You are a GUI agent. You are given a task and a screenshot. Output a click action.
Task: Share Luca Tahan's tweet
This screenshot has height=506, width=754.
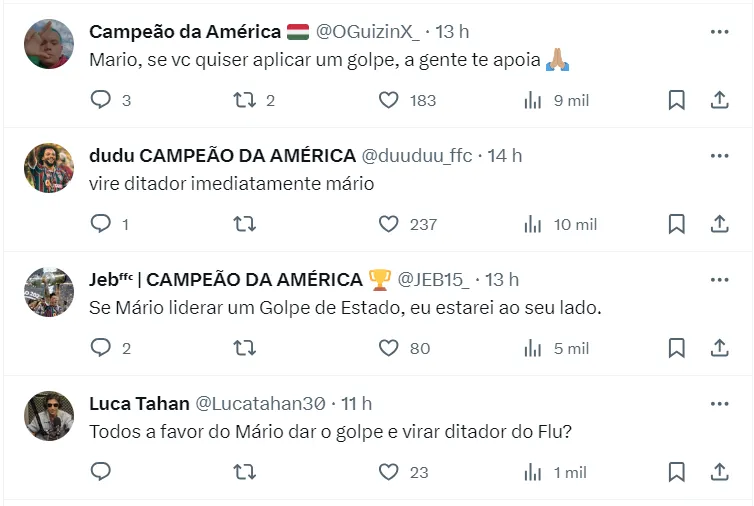[x=719, y=472]
